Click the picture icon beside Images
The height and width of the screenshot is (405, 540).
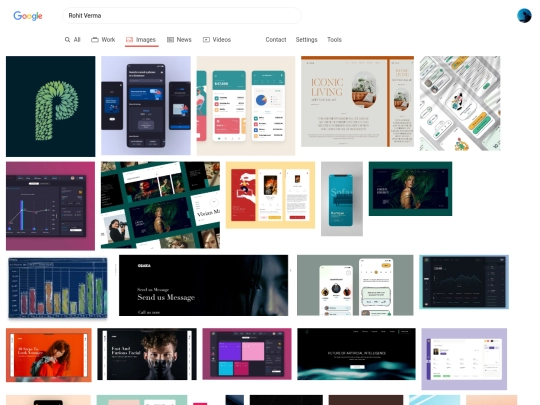tap(129, 40)
